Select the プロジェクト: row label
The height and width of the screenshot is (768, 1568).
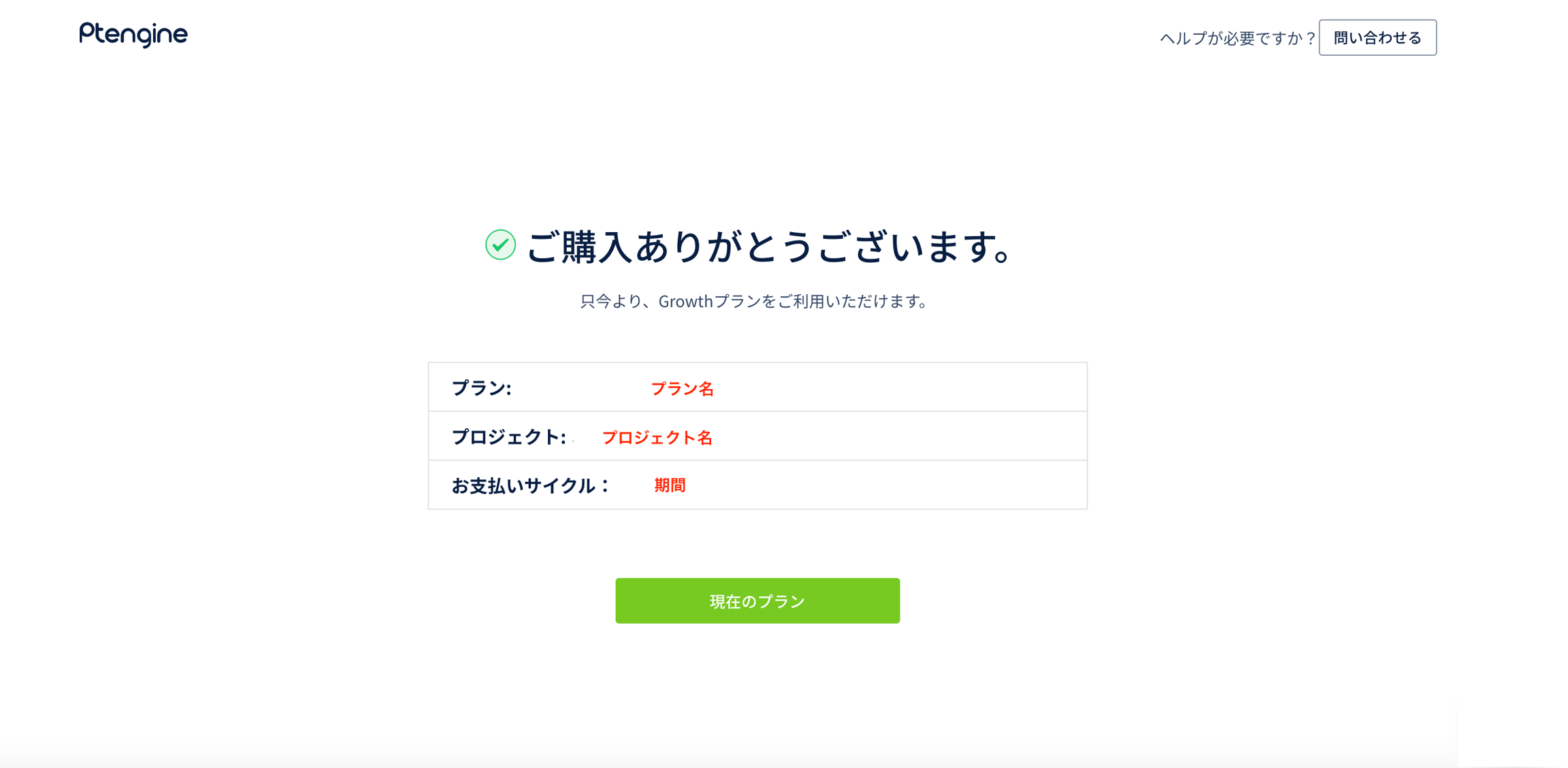point(508,437)
